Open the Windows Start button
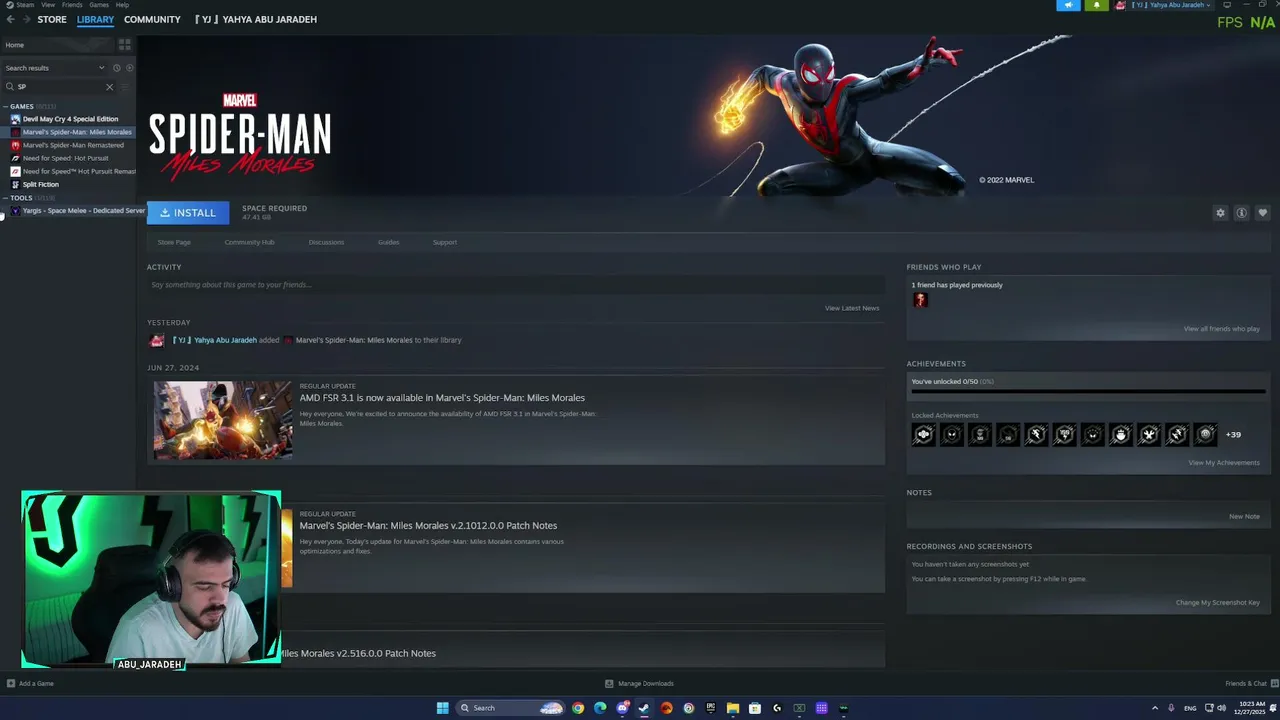The height and width of the screenshot is (720, 1280). (443, 708)
